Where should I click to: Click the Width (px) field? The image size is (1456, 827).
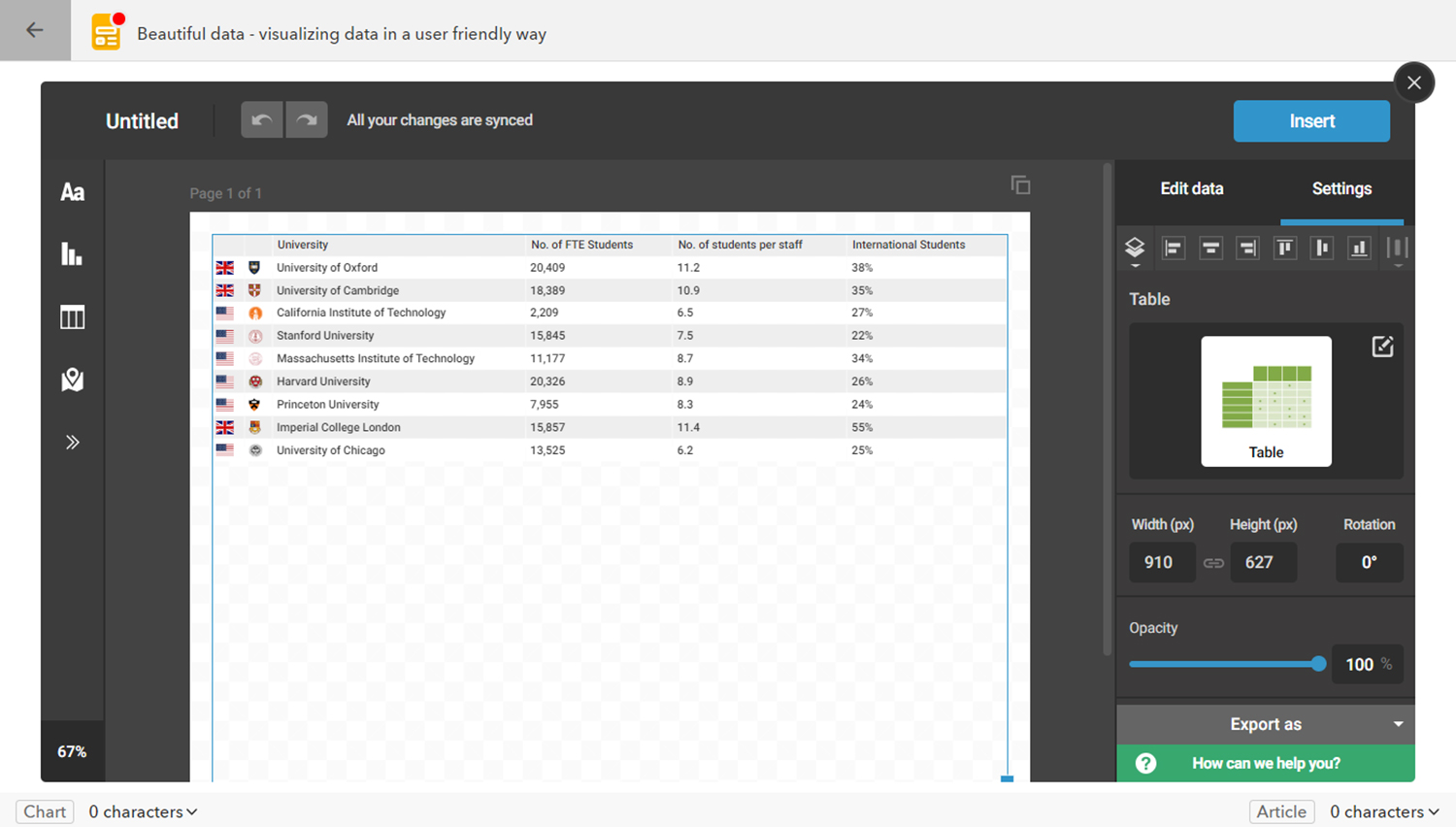point(1162,562)
